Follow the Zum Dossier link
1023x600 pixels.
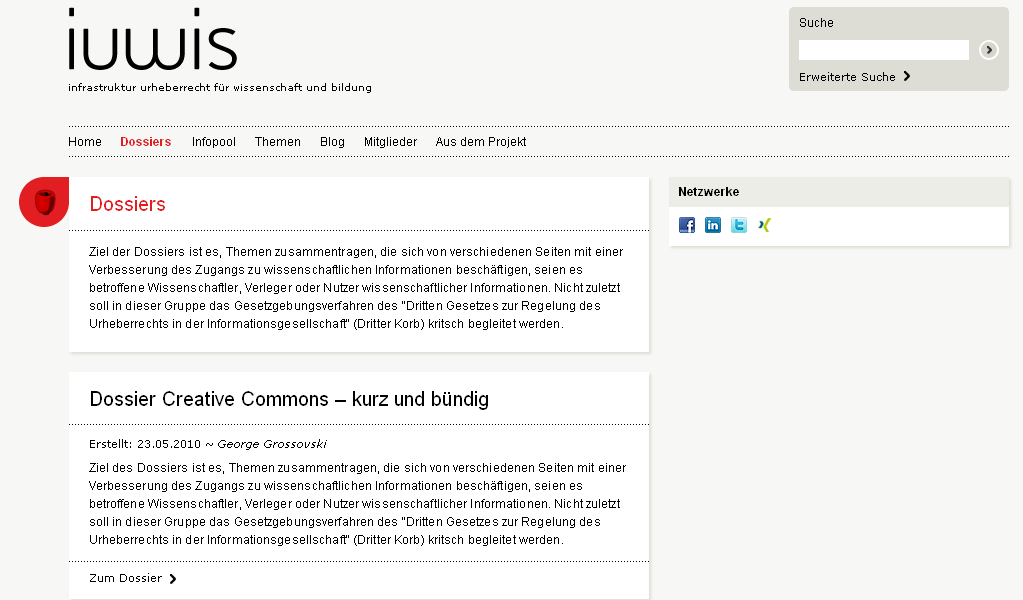[125, 578]
